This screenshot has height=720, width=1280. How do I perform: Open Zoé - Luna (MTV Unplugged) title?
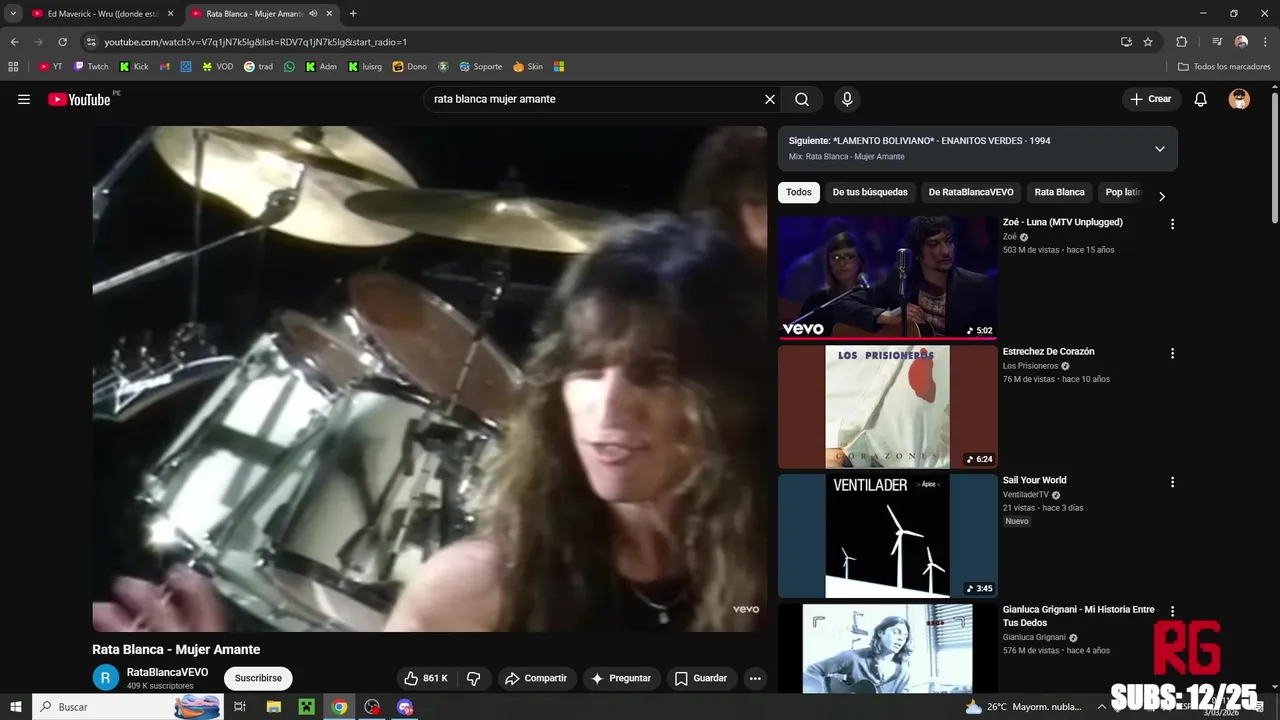click(1062, 222)
